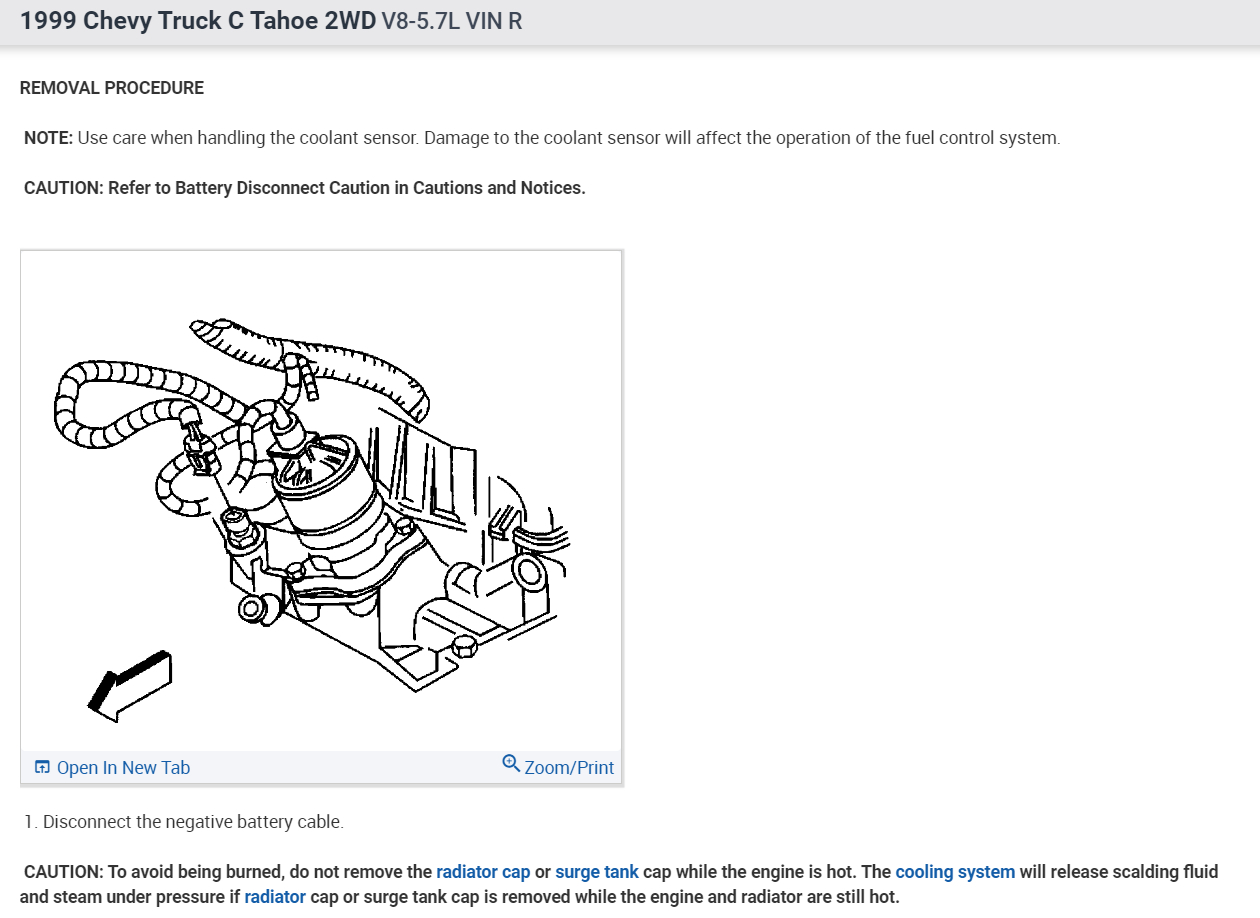The image size is (1260, 918).
Task: Click the REMOVAL PROCEDURE heading
Action: [112, 88]
